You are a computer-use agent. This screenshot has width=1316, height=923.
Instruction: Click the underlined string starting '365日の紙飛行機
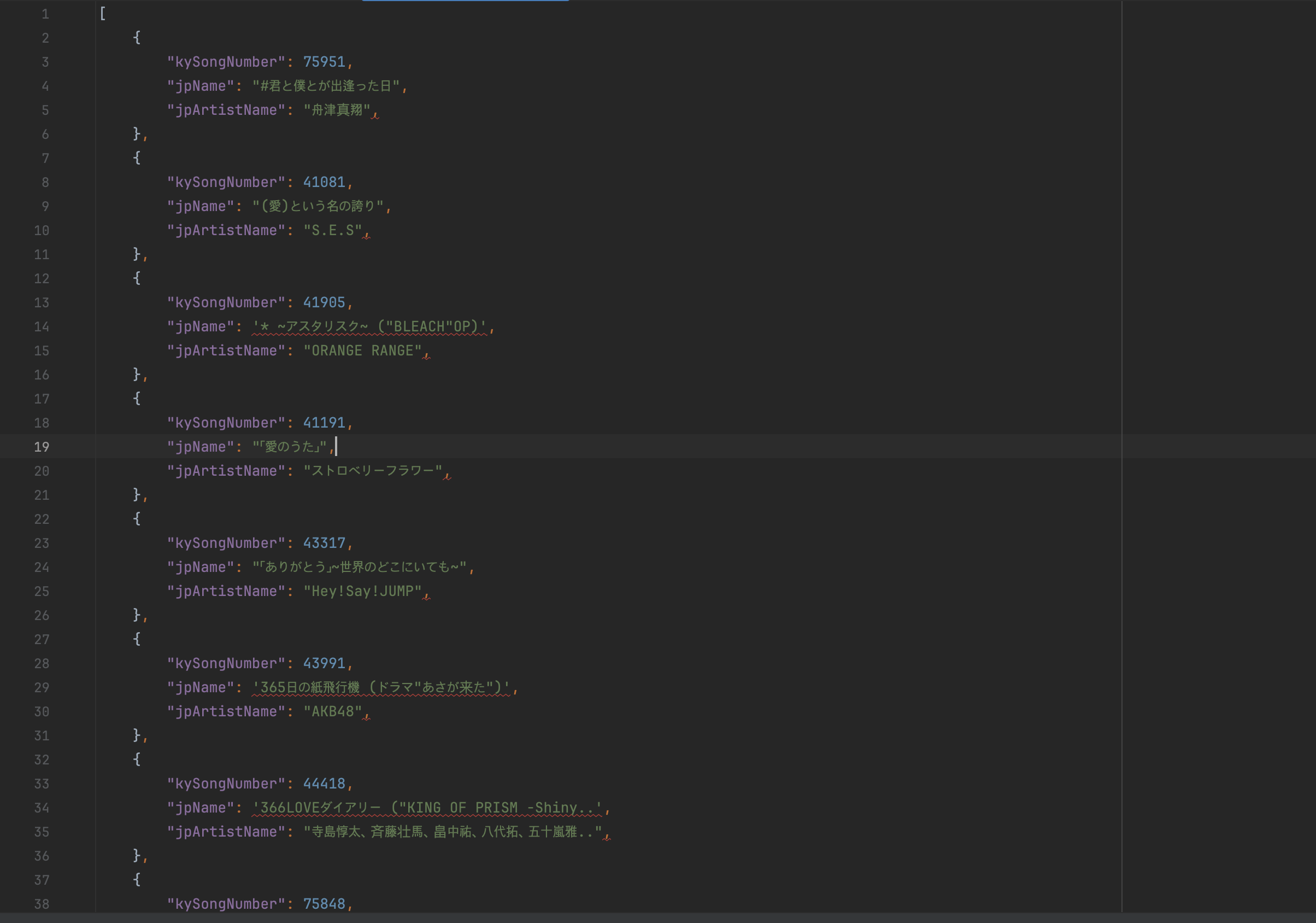click(381, 688)
